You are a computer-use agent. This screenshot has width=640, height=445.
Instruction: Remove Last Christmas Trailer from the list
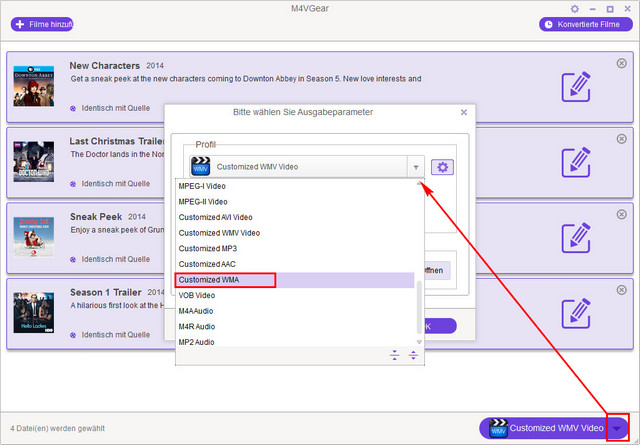coord(621,139)
